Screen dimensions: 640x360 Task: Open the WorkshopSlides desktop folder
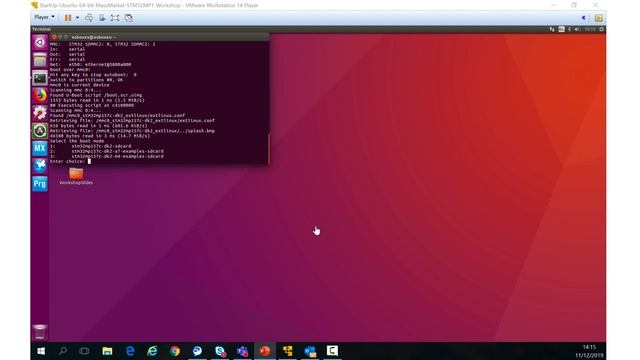tap(76, 176)
